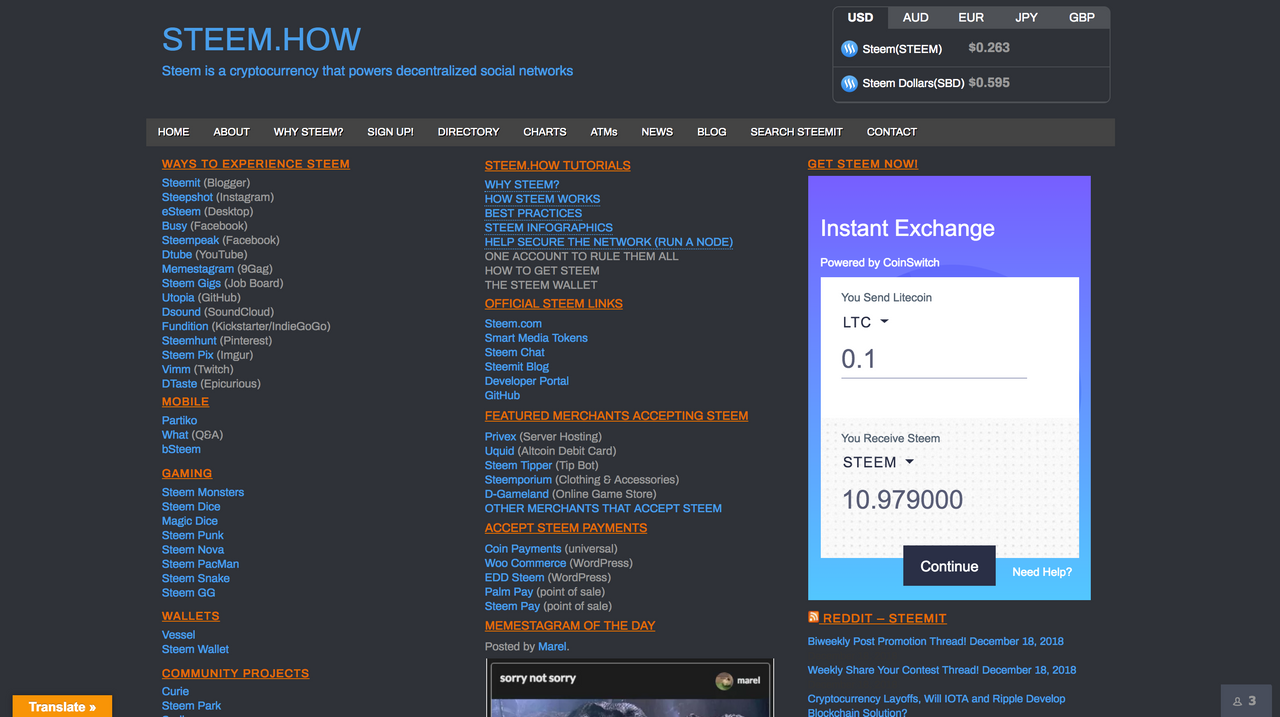The image size is (1280, 717).
Task: Open the LTC send currency dropdown
Action: pyautogui.click(x=866, y=322)
